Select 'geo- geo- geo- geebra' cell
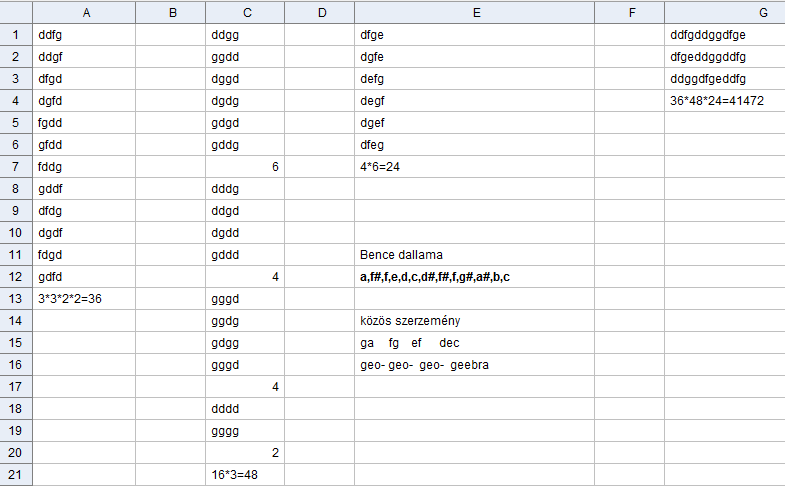Image resolution: width=785 pixels, height=486 pixels. pos(475,364)
